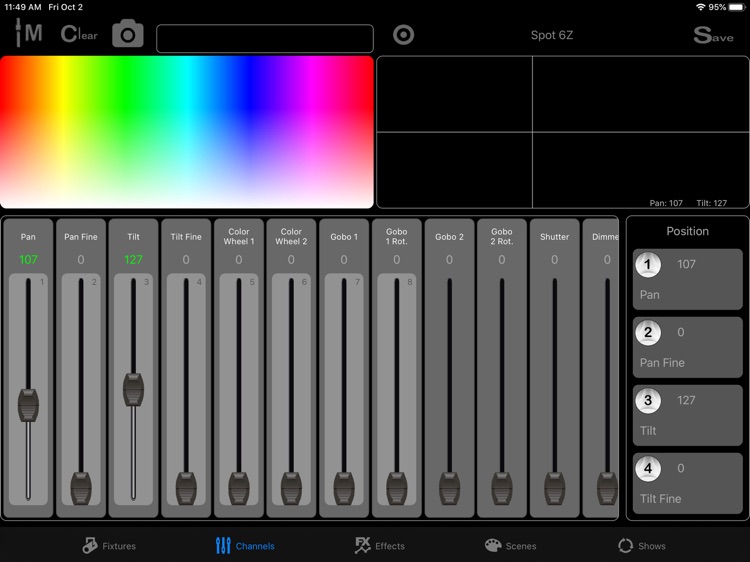Viewport: 750px width, 562px height.
Task: Click the Pan Fine fader knob
Action: [81, 488]
